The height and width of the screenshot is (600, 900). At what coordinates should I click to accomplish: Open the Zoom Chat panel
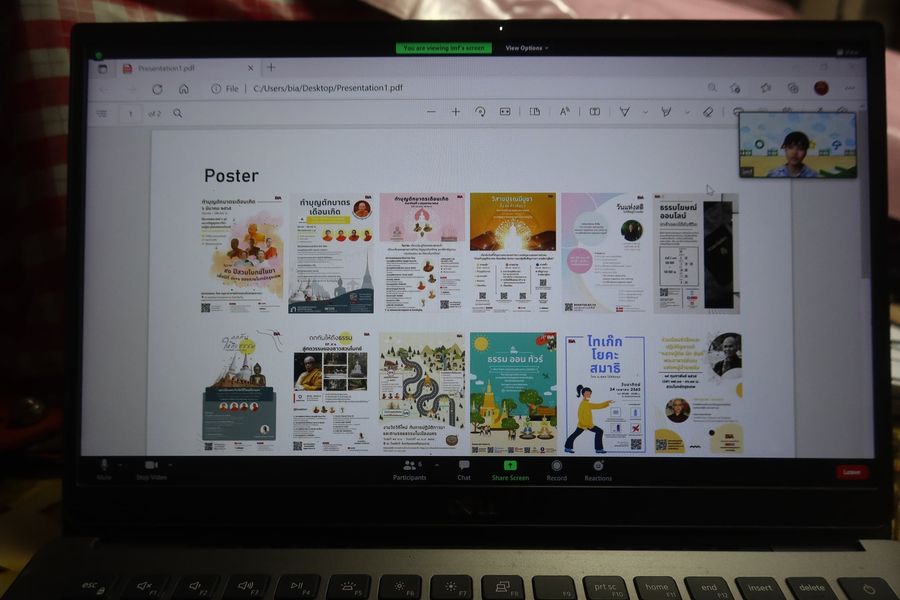[x=464, y=466]
